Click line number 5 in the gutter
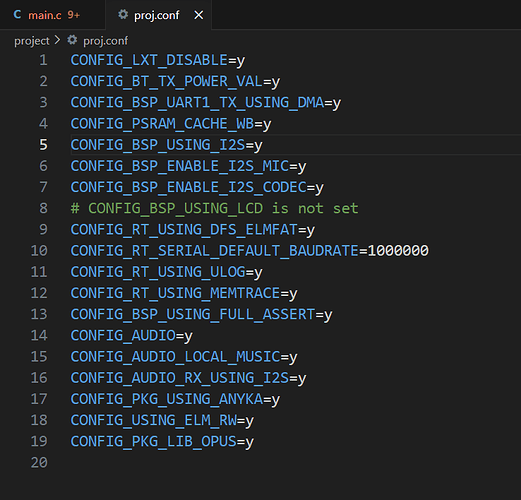 click(43, 145)
